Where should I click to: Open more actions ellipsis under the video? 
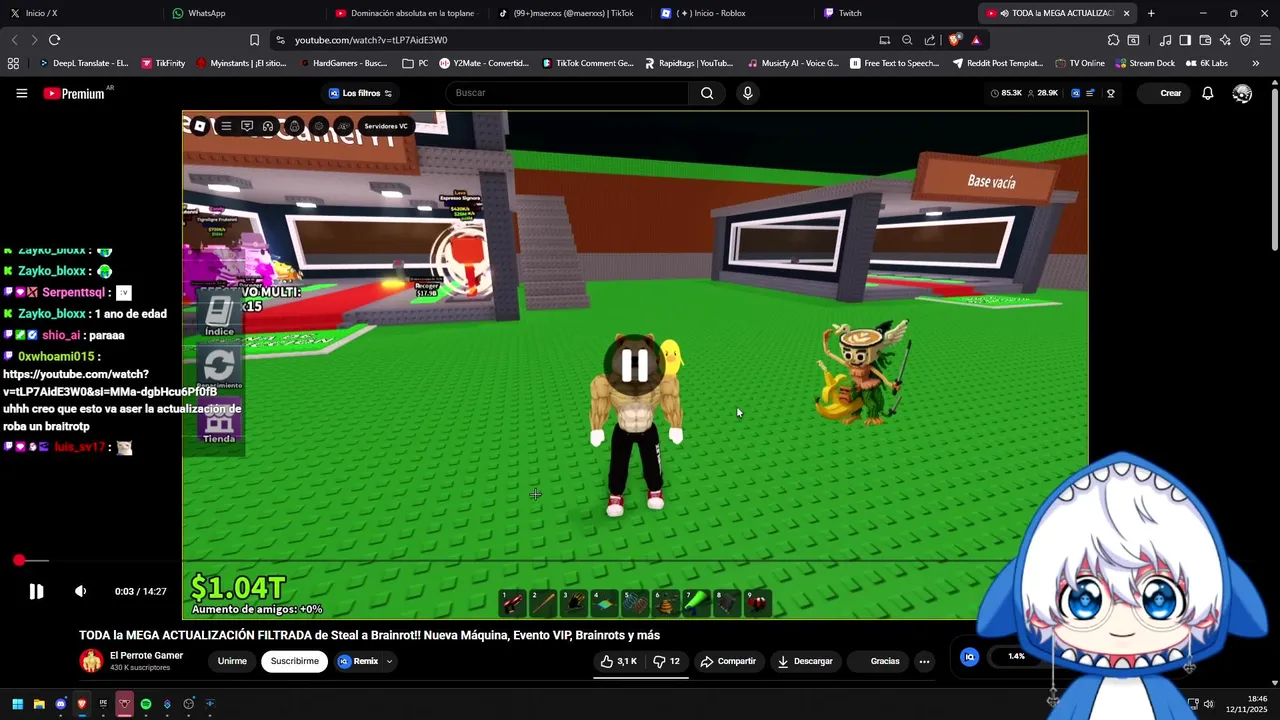pos(924,661)
